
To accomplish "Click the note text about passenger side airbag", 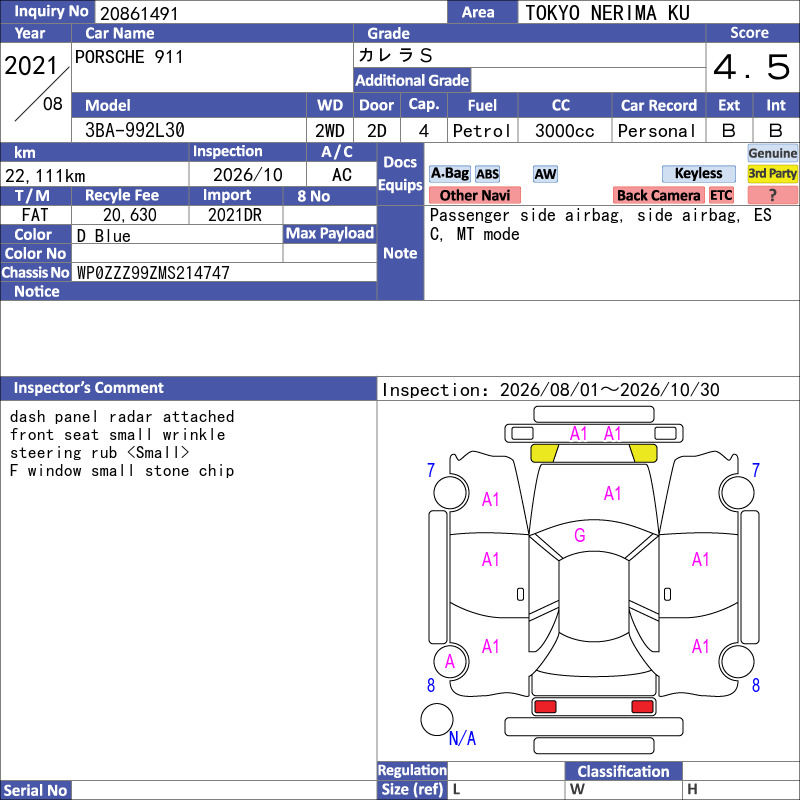I will coord(601,224).
